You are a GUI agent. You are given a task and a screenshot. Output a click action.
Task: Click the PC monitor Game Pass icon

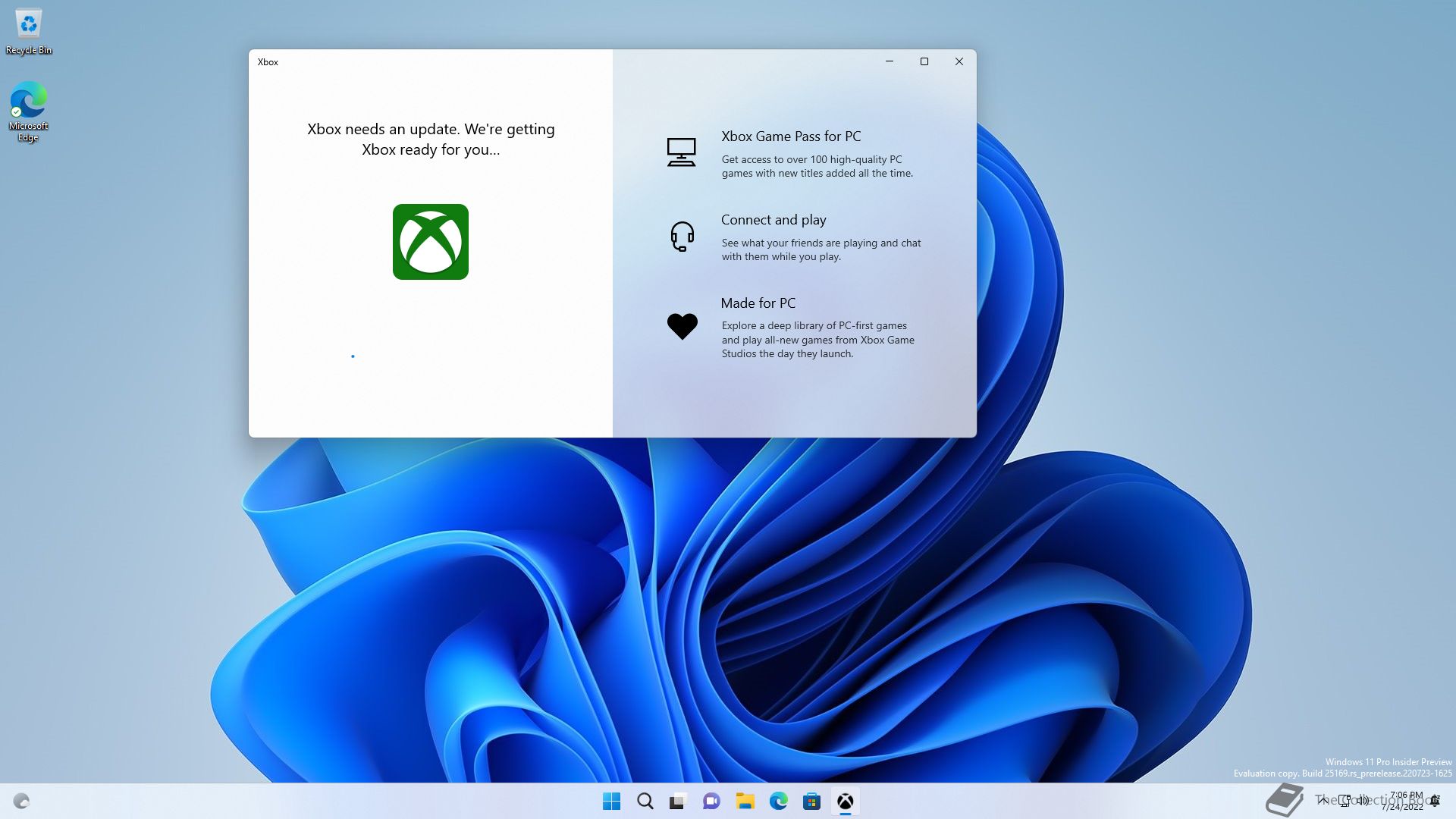(681, 152)
